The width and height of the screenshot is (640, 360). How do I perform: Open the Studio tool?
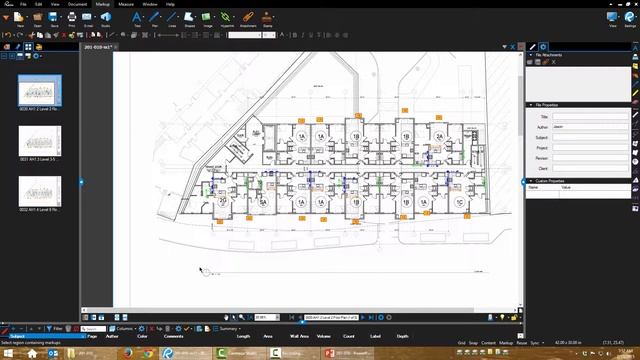[106, 18]
